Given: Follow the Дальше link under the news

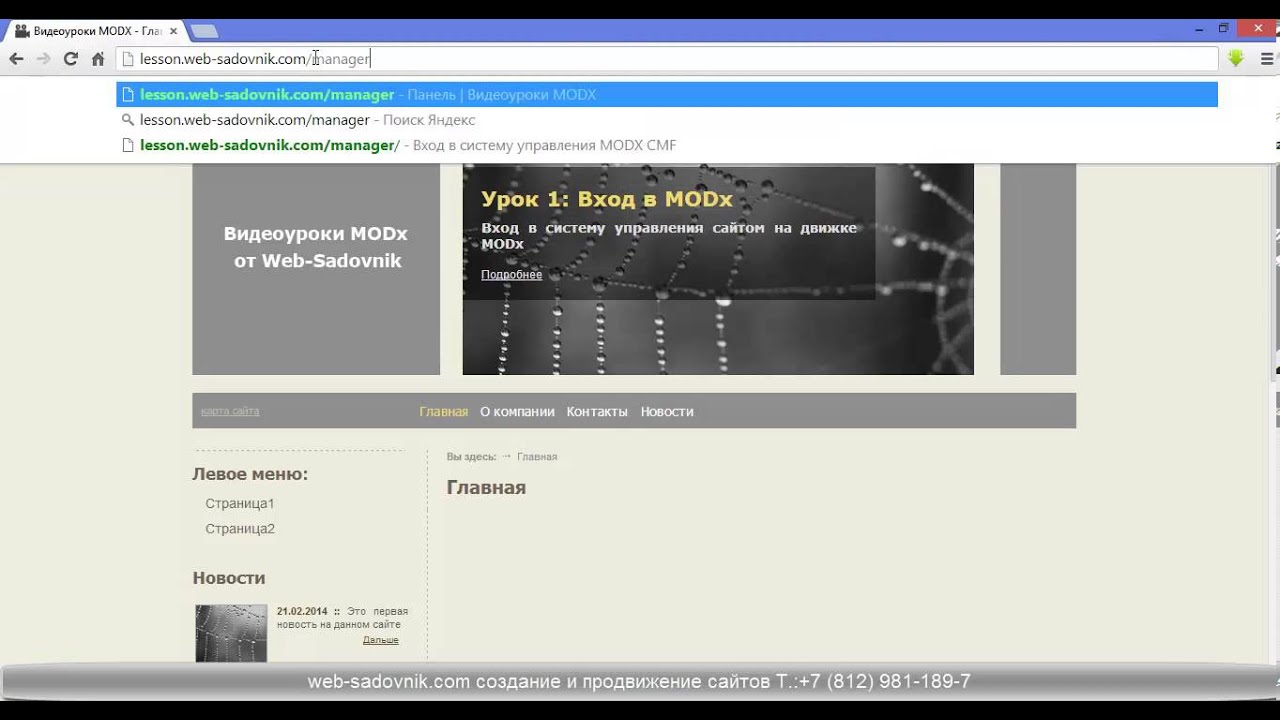Looking at the screenshot, I should pyautogui.click(x=380, y=640).
